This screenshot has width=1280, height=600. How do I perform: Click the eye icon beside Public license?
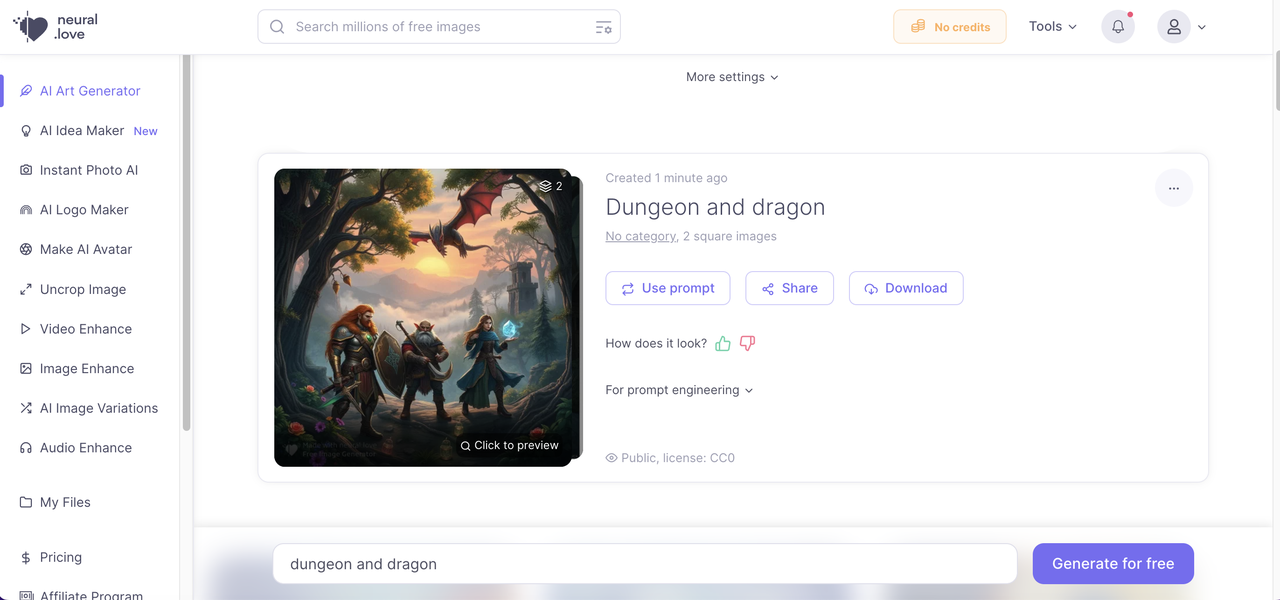click(x=611, y=458)
